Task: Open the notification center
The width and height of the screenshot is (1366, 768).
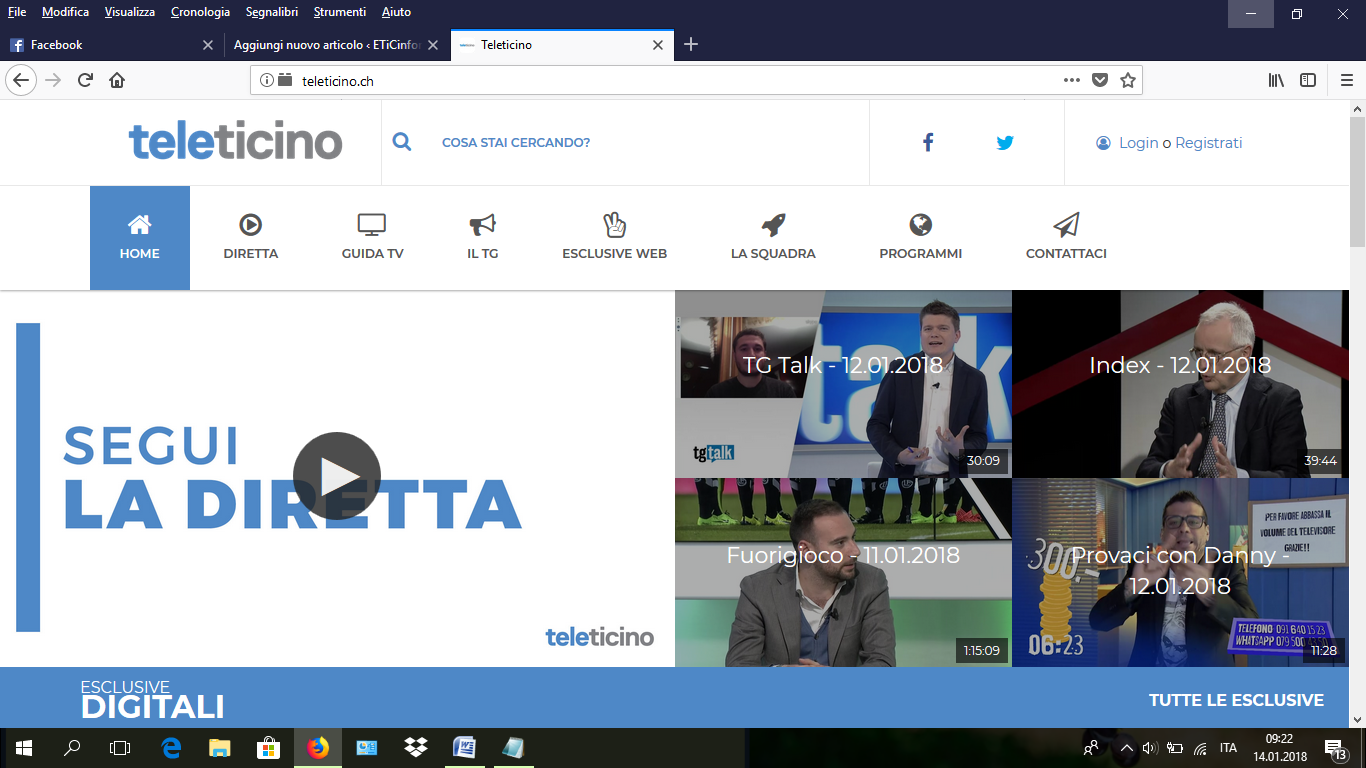Action: [1335, 749]
